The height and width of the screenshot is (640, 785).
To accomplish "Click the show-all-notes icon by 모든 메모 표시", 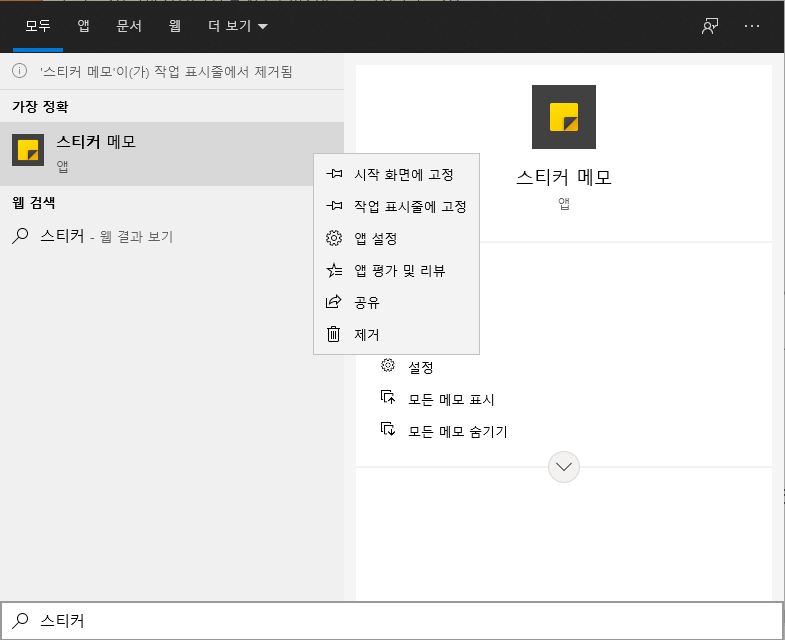I will tap(388, 397).
